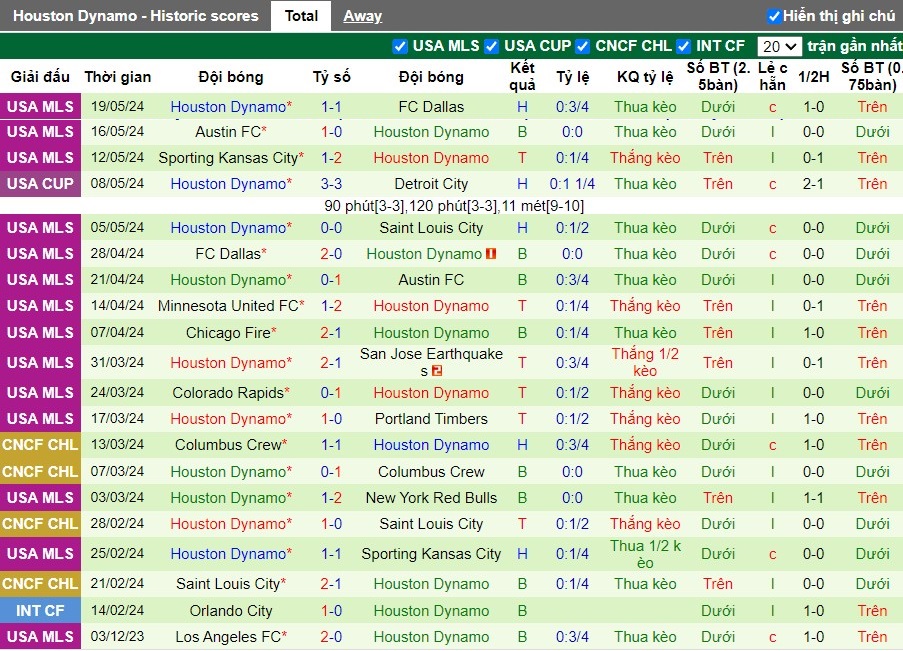This screenshot has height=651, width=903.
Task: Open Detroit City team link
Action: [x=431, y=184]
